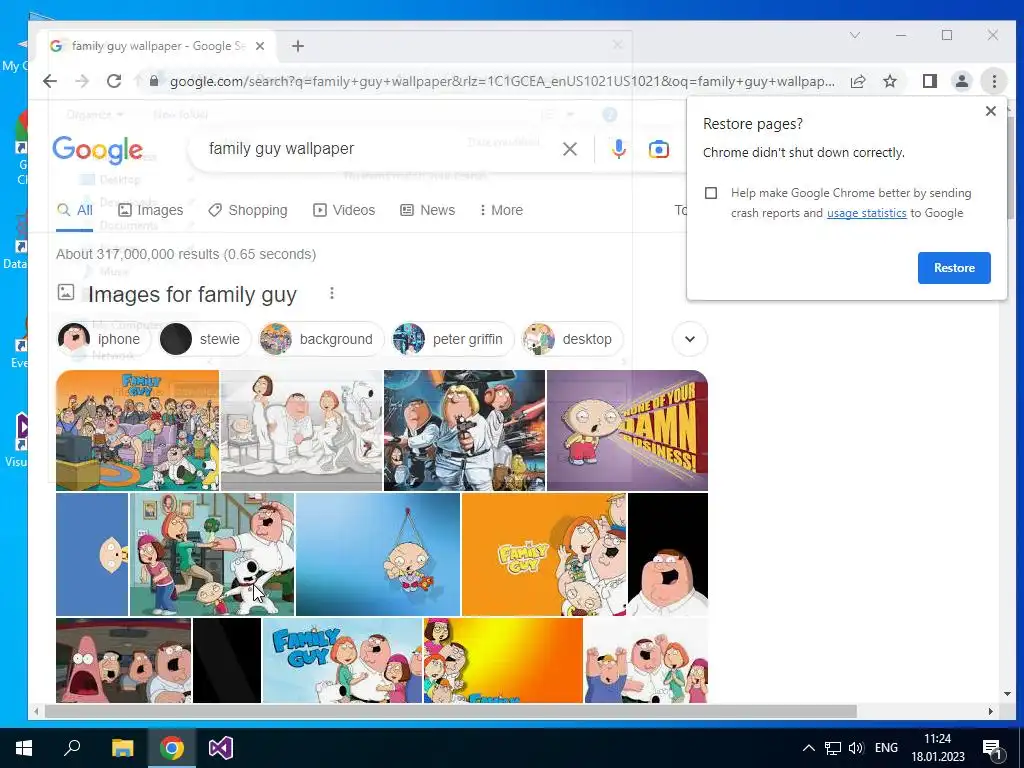Open the shocked Patrick and Peter image

tap(123, 660)
